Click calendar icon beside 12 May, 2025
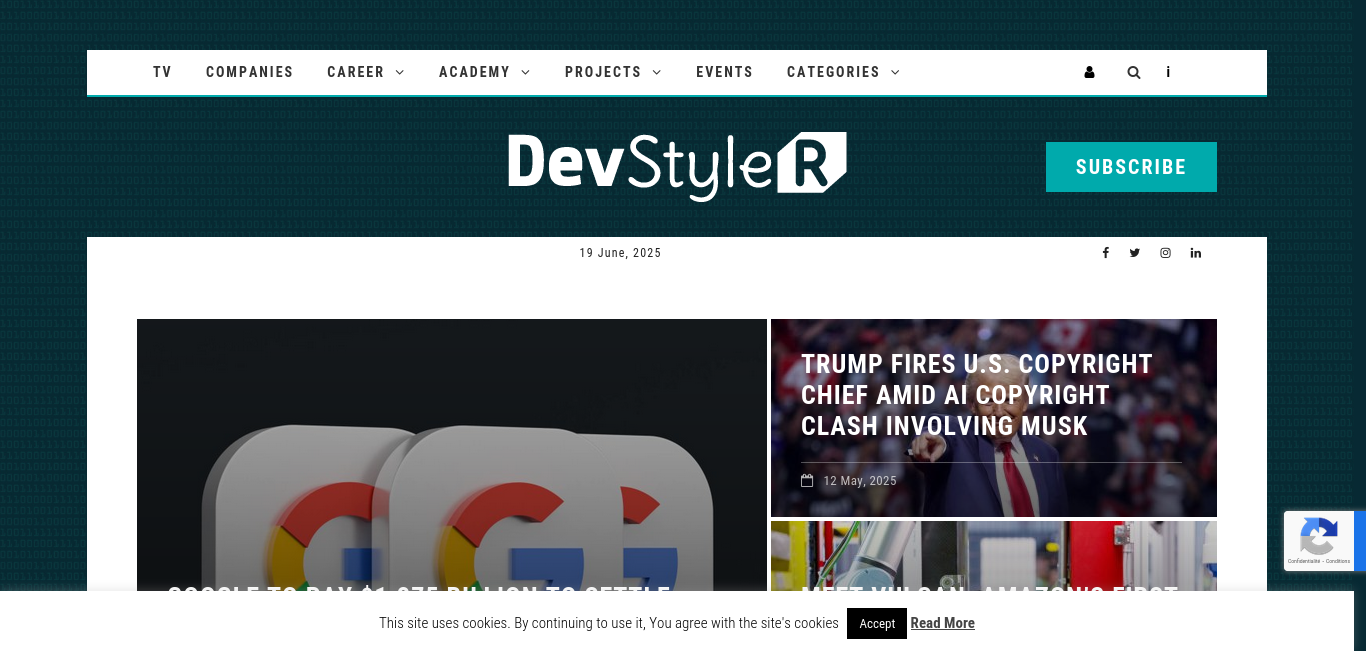The width and height of the screenshot is (1366, 651). point(807,481)
